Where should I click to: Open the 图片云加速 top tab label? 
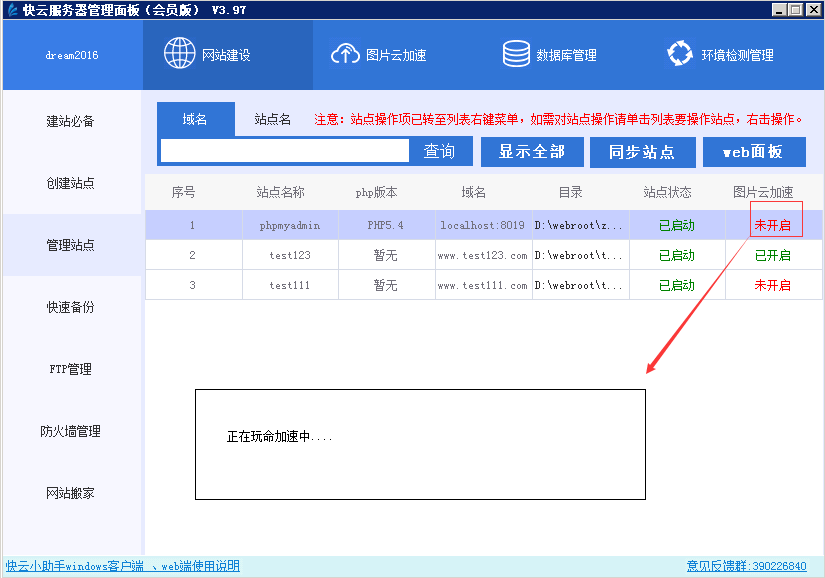coord(396,55)
